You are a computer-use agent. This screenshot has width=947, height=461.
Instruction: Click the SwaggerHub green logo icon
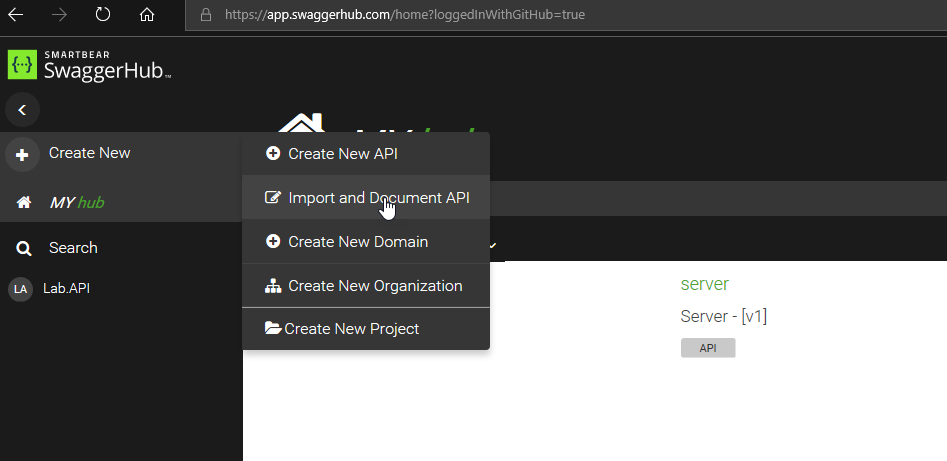click(22, 65)
